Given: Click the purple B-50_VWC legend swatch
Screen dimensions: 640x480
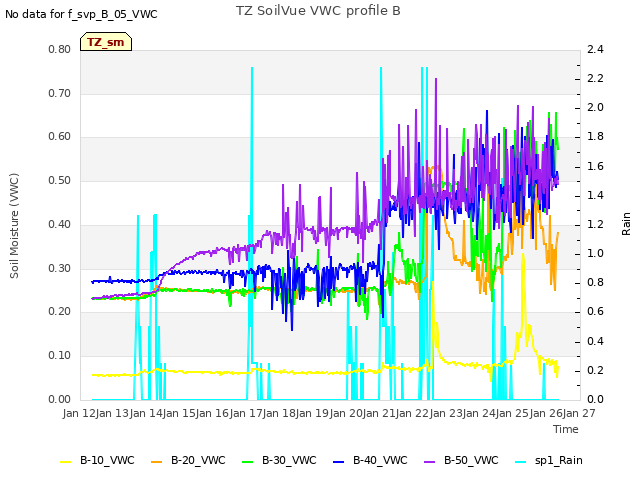Looking at the screenshot, I should pos(430,462).
